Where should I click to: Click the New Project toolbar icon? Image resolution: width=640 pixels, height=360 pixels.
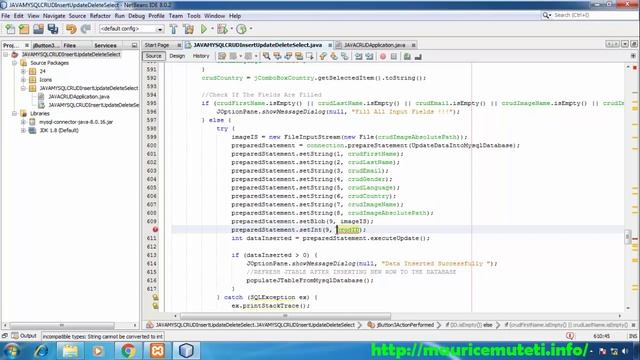coord(24,29)
